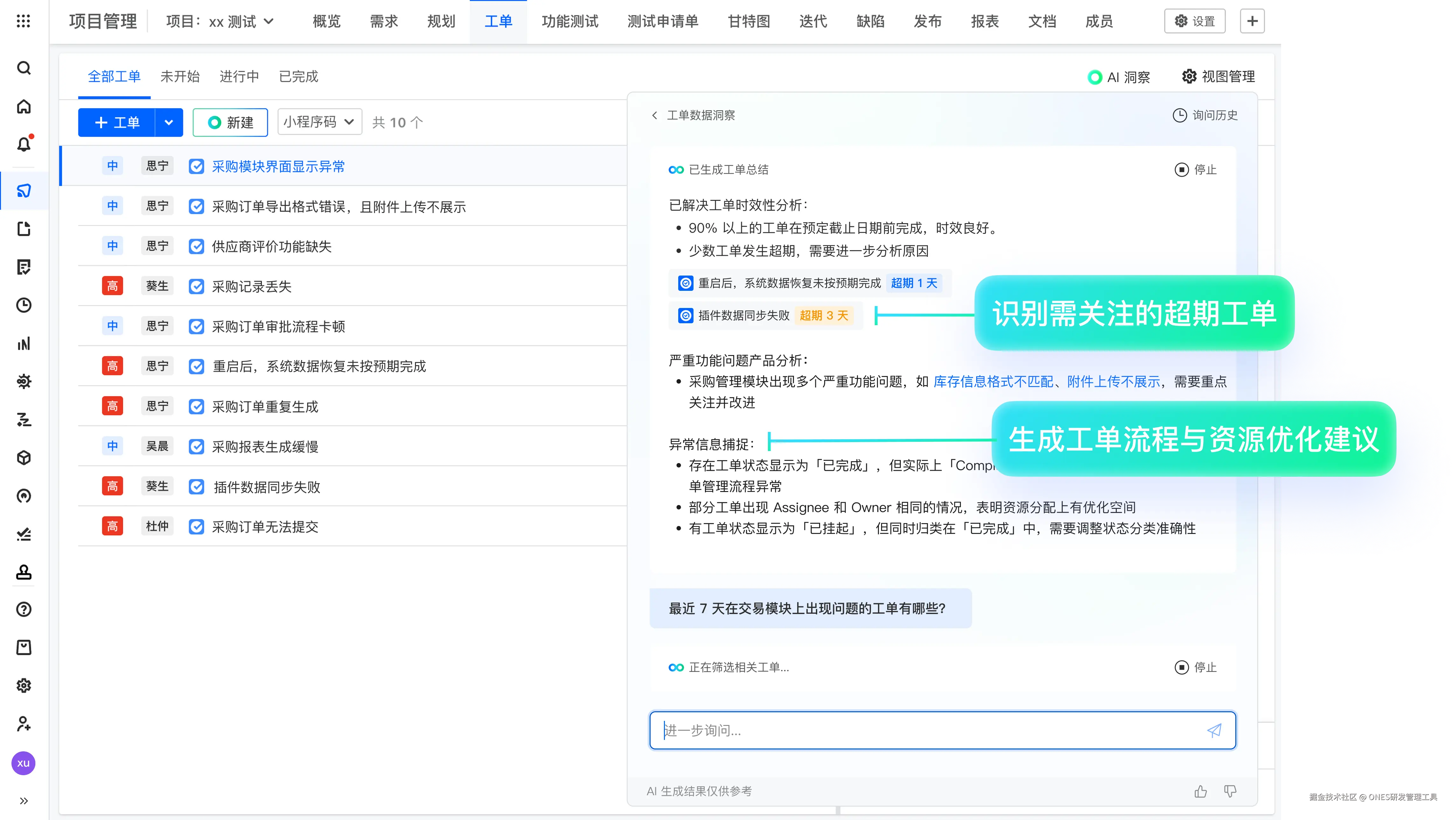Open the 小程序码 dropdown
This screenshot has height=820, width=1456.
(319, 122)
